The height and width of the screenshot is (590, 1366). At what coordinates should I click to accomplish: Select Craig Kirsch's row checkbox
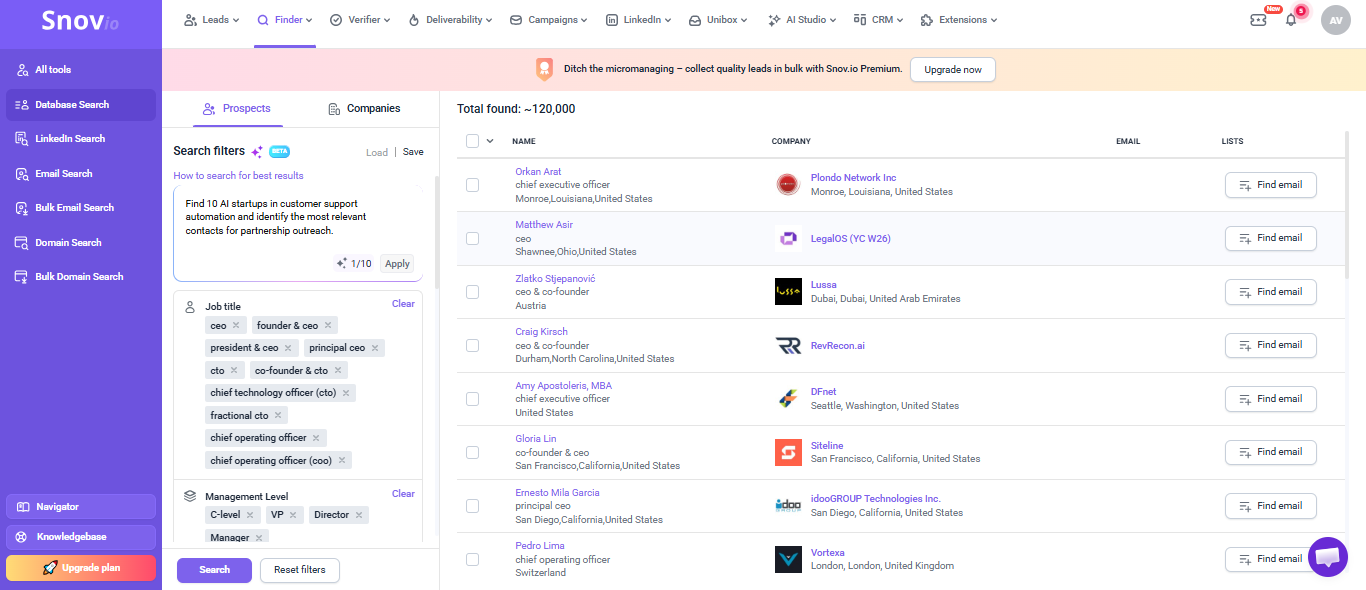pos(472,345)
